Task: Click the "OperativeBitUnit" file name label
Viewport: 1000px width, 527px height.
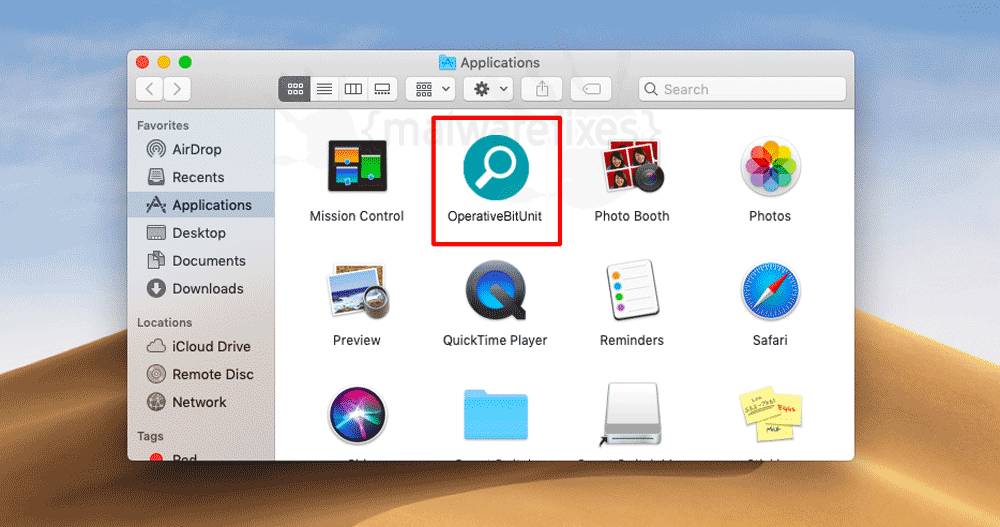Action: point(495,216)
